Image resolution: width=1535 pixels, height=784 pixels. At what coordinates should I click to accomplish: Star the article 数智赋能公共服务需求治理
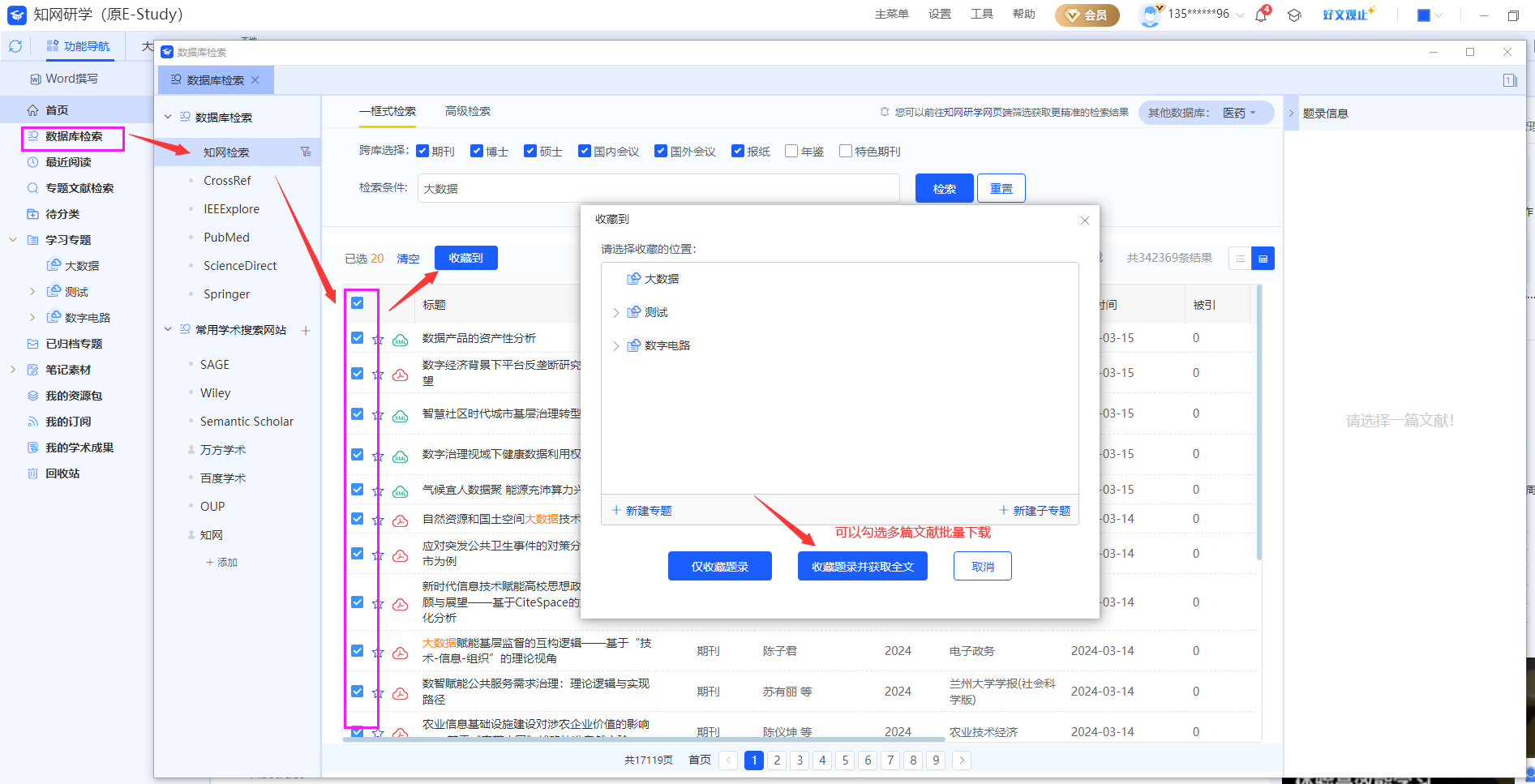click(x=377, y=693)
